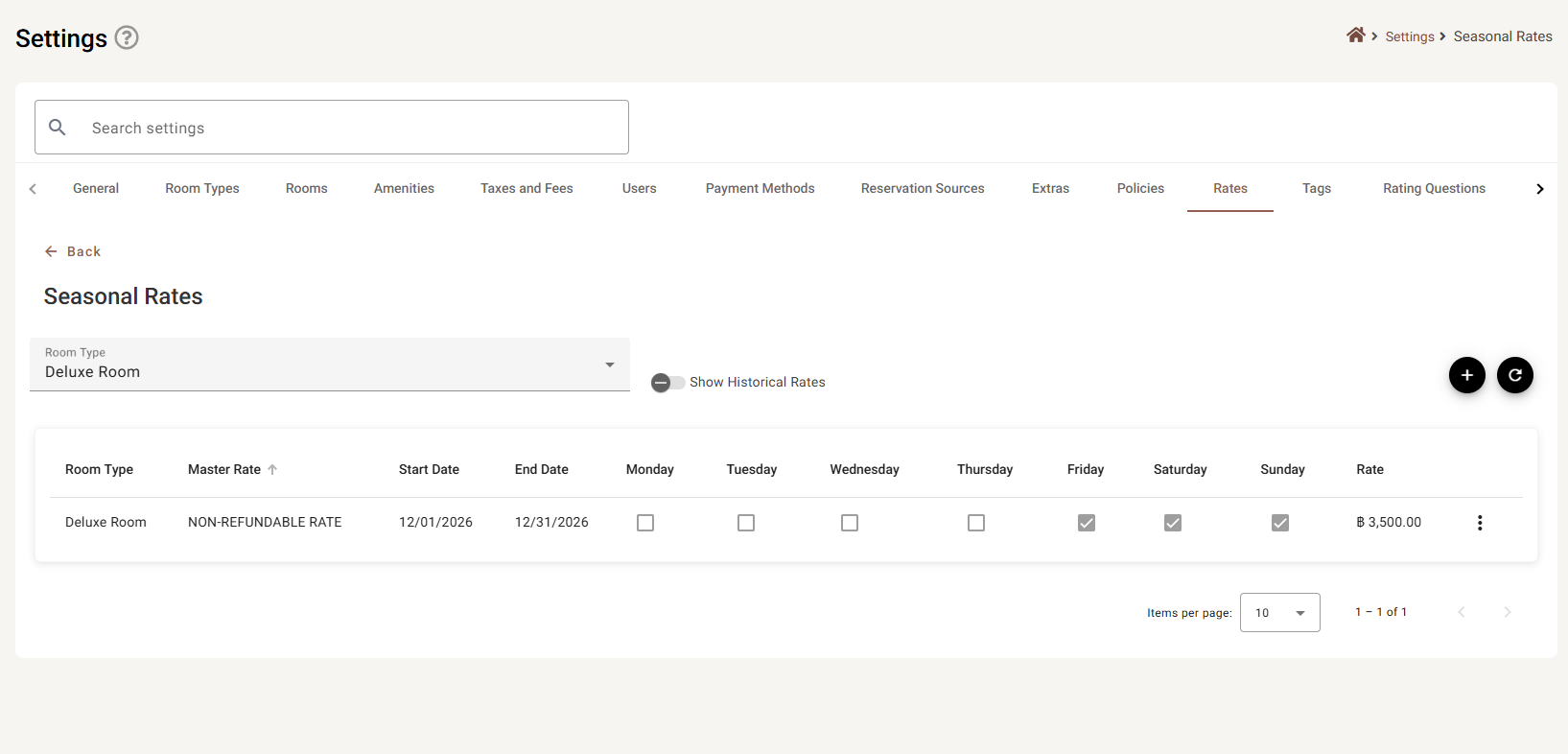Open the Amenities tab
Screen dimensions: 1568x754
404,188
